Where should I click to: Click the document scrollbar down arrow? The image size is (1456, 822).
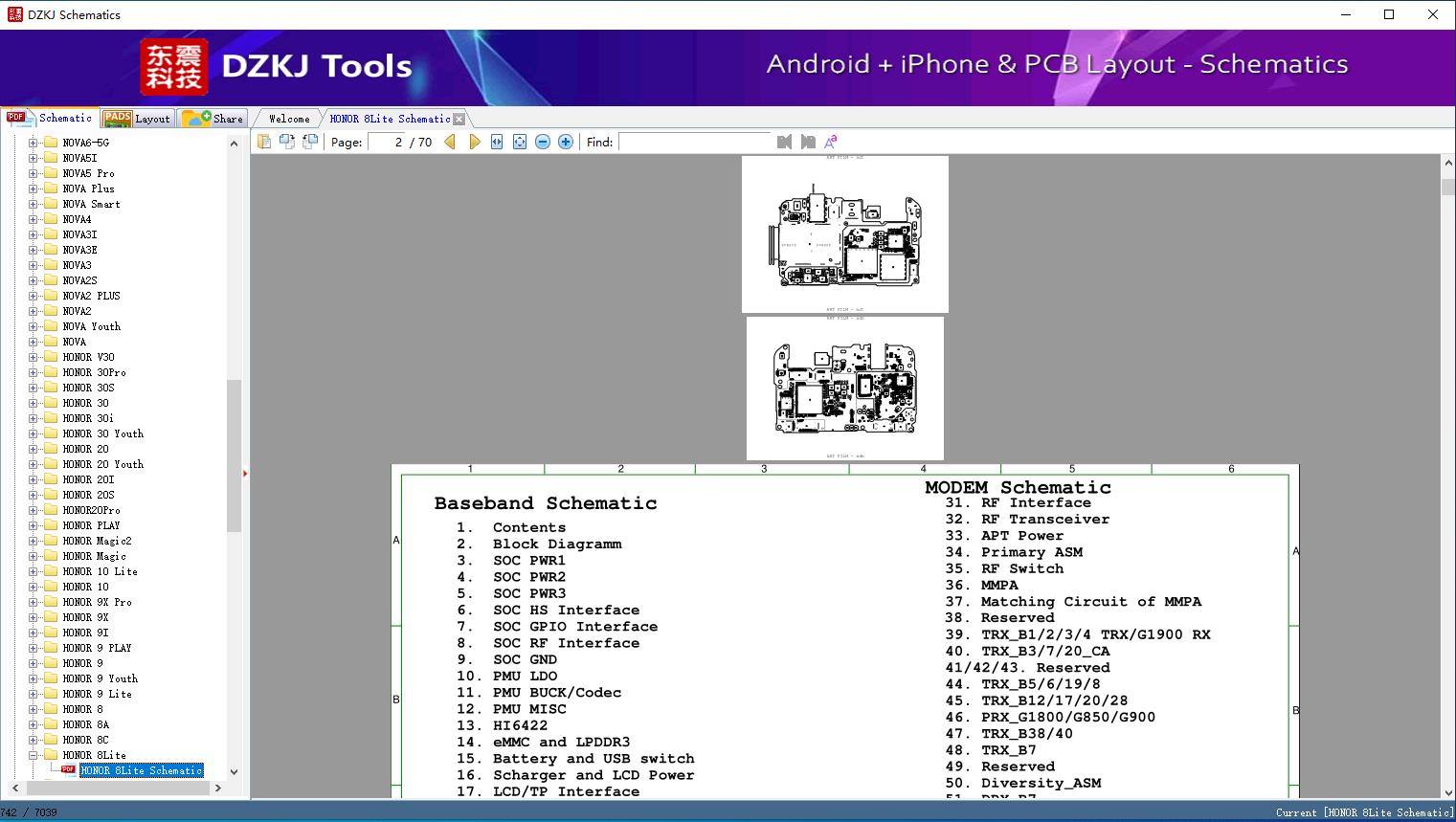point(1448,791)
